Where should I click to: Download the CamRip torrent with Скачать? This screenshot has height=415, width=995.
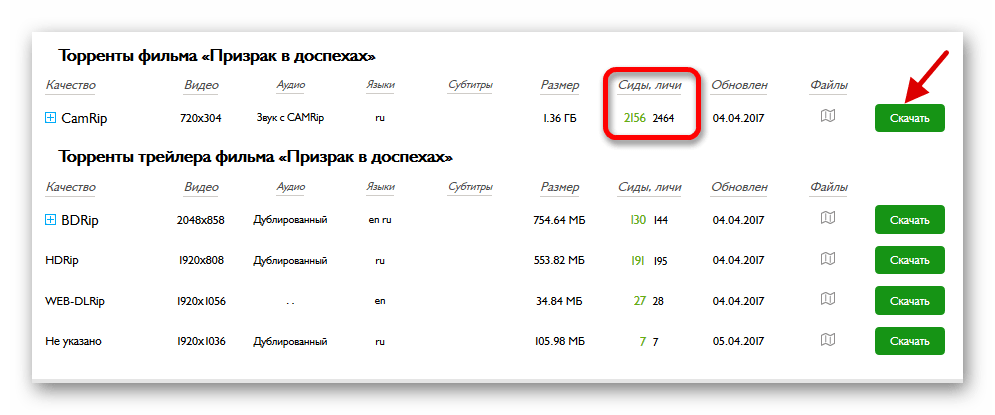tap(909, 118)
